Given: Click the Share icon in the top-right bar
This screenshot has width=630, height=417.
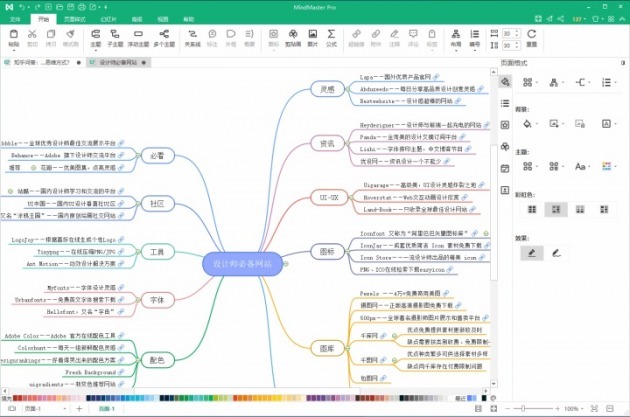Looking at the screenshot, I should 560,19.
